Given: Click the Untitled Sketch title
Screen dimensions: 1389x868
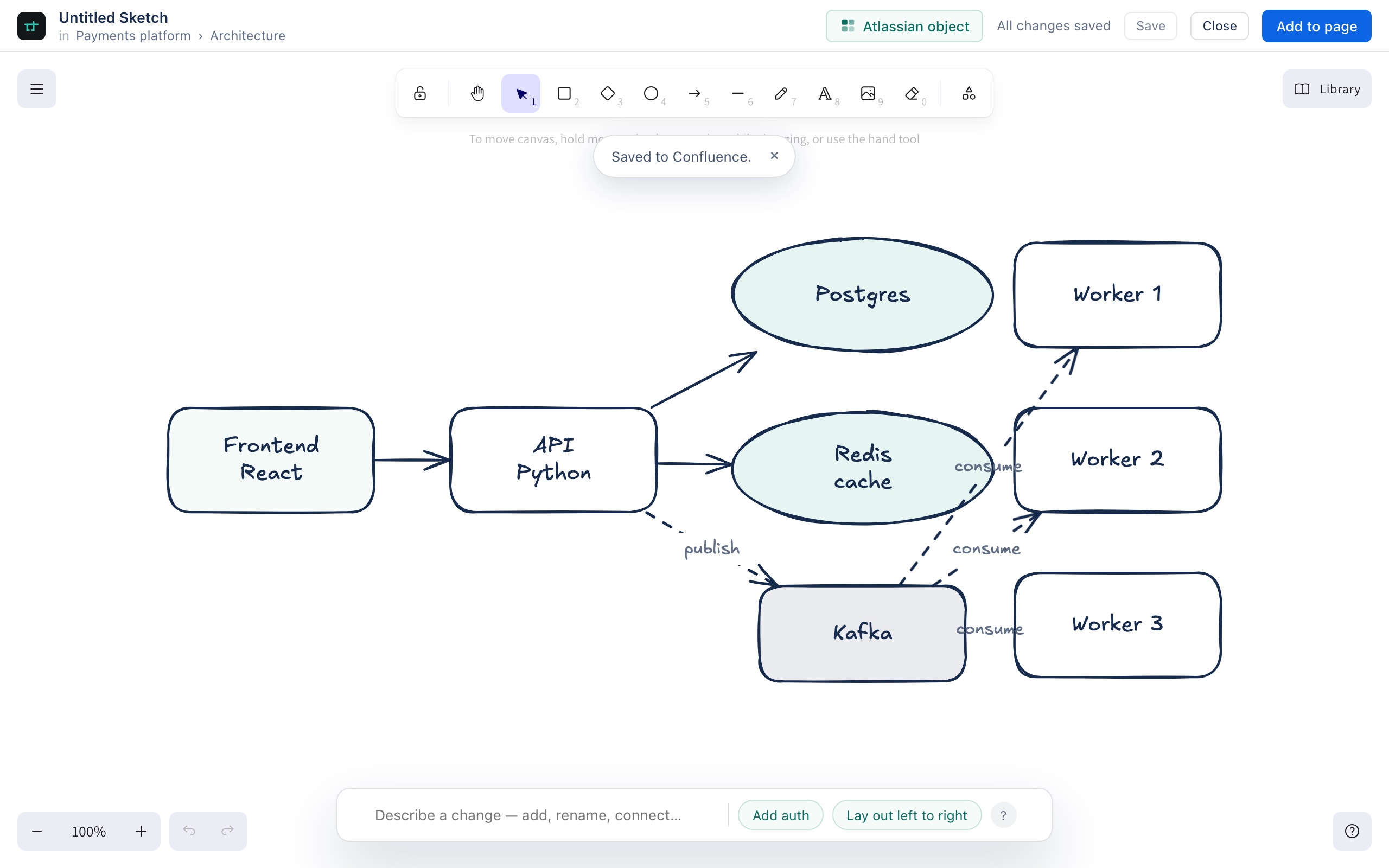Looking at the screenshot, I should pyautogui.click(x=113, y=17).
